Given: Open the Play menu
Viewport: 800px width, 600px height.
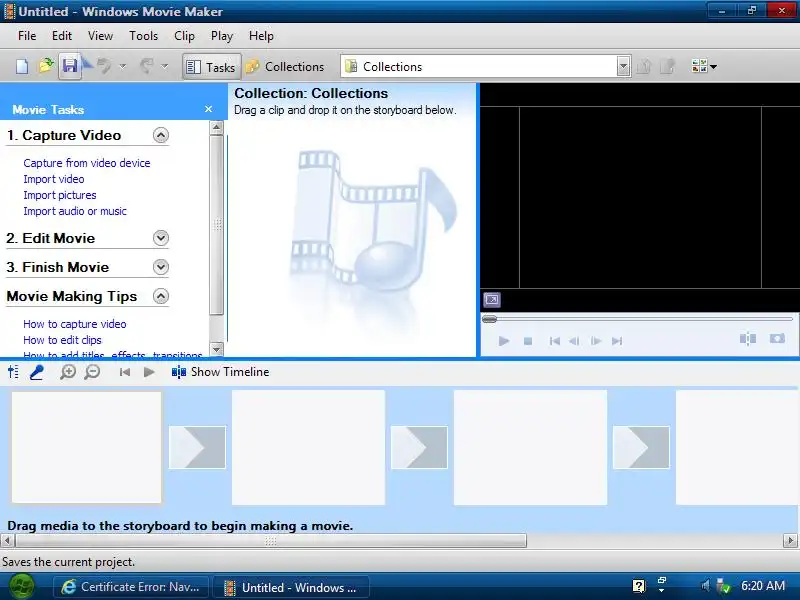Looking at the screenshot, I should tap(222, 36).
